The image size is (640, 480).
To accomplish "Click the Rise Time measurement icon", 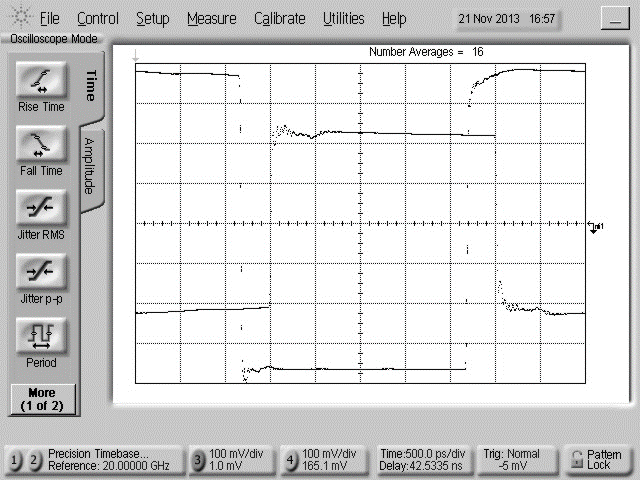I will 41,80.
